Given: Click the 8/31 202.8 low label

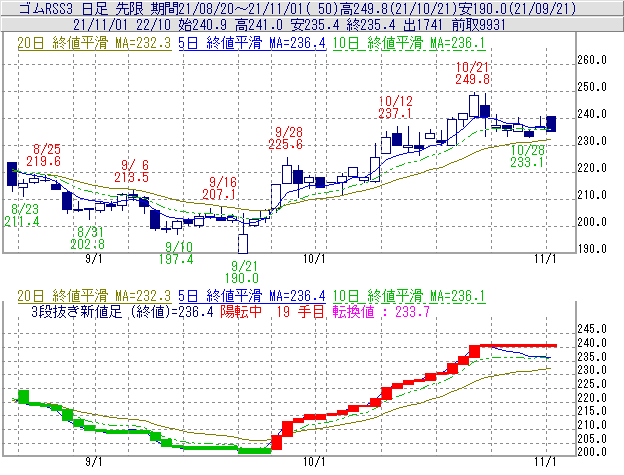Looking at the screenshot, I should point(88,238).
